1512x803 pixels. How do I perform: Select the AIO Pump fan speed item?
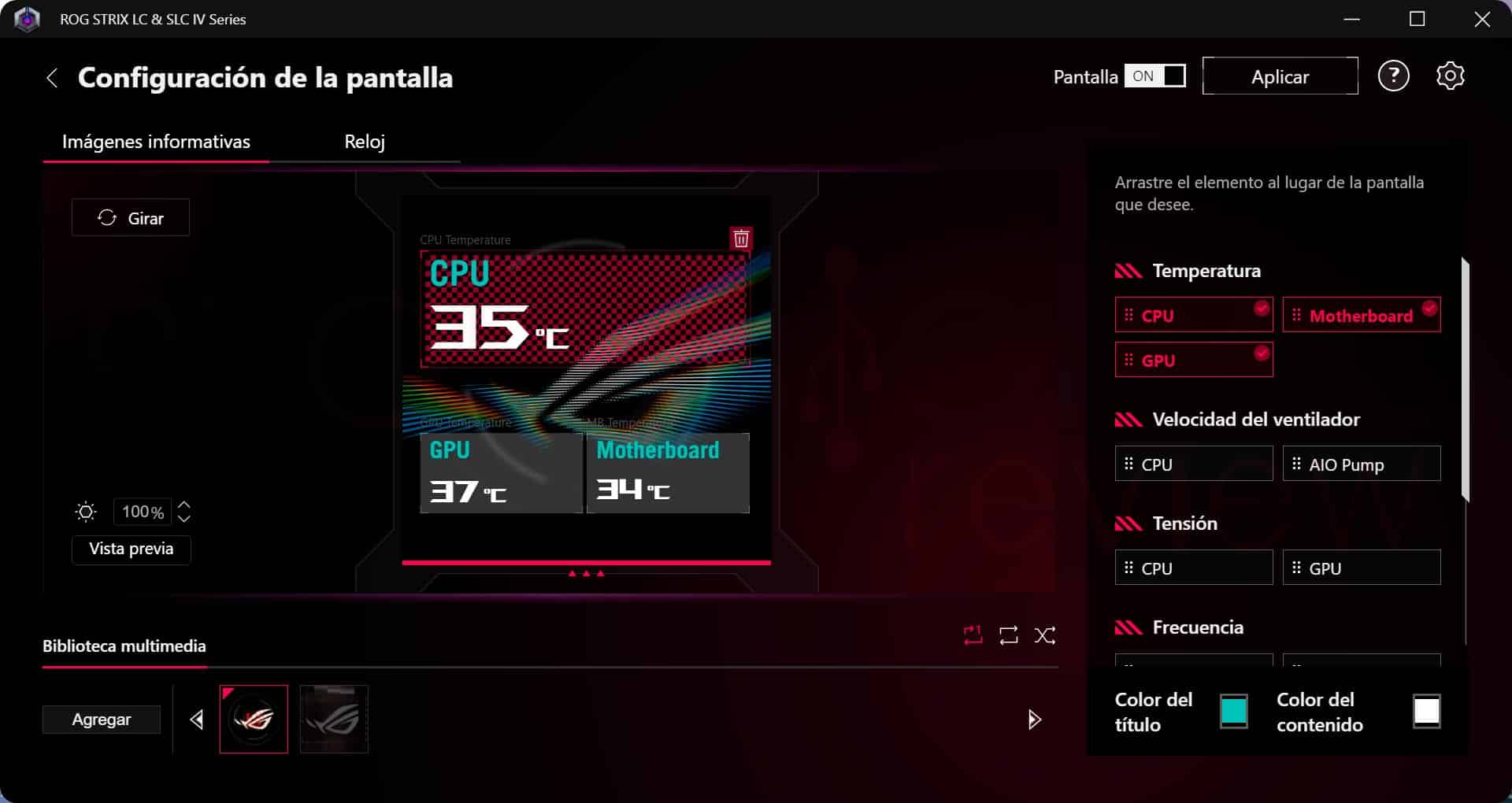click(x=1362, y=464)
